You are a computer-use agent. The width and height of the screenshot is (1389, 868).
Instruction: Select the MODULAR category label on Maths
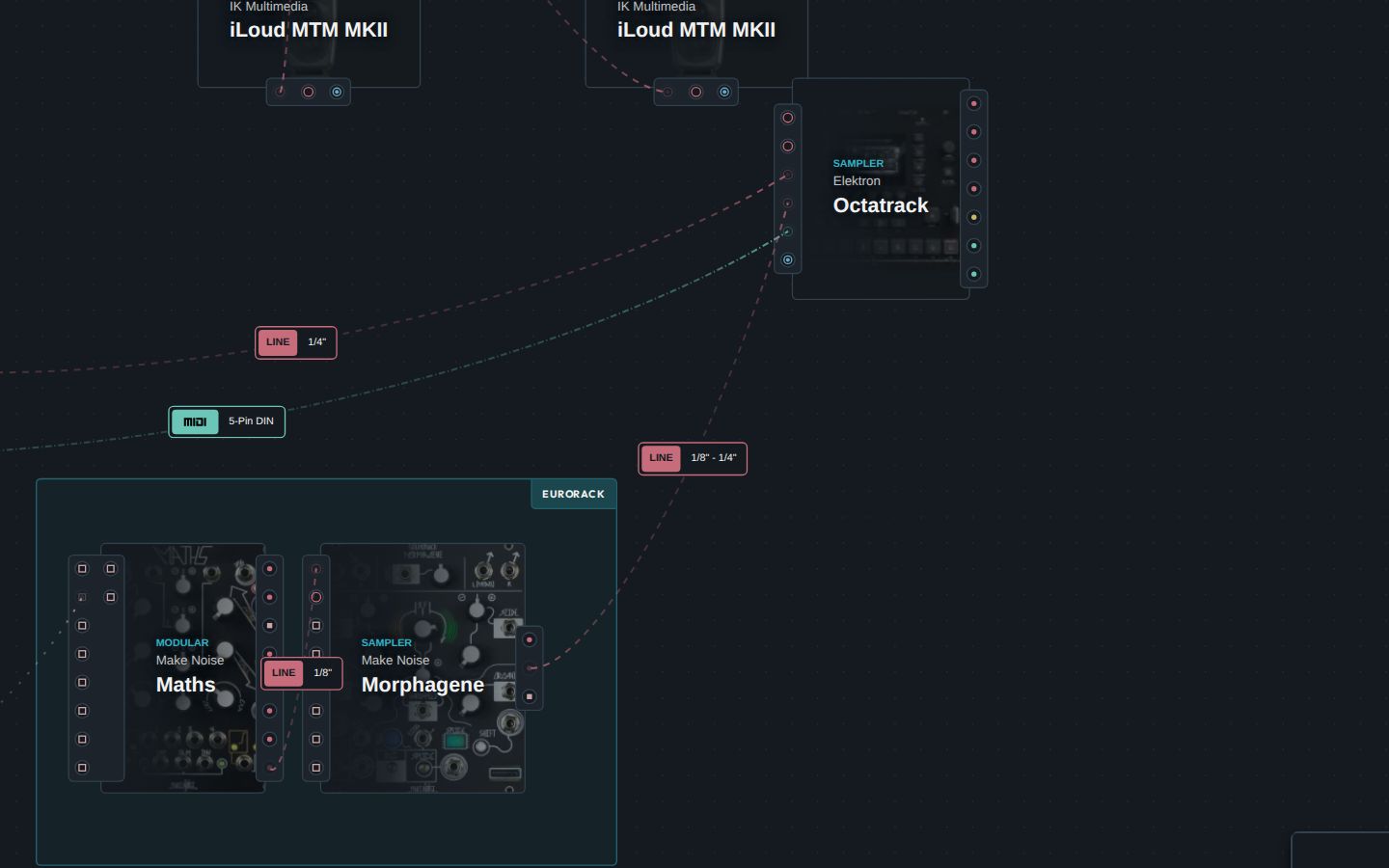(x=182, y=643)
